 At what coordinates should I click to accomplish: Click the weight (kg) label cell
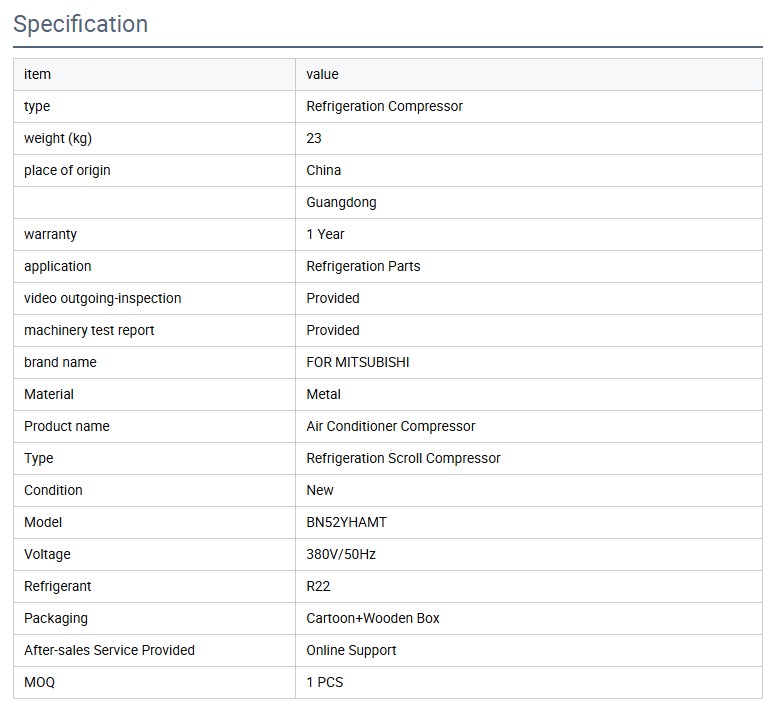[x=58, y=138]
